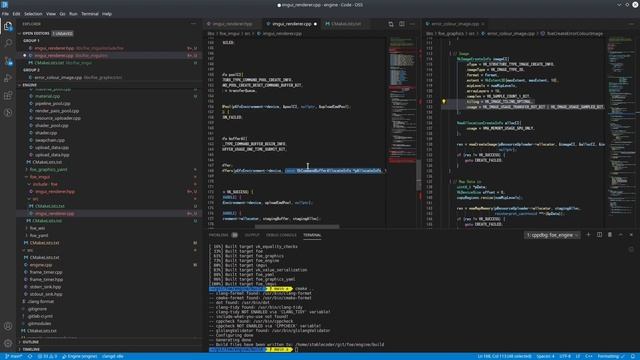Click the git branch main status item

[x=14, y=356]
